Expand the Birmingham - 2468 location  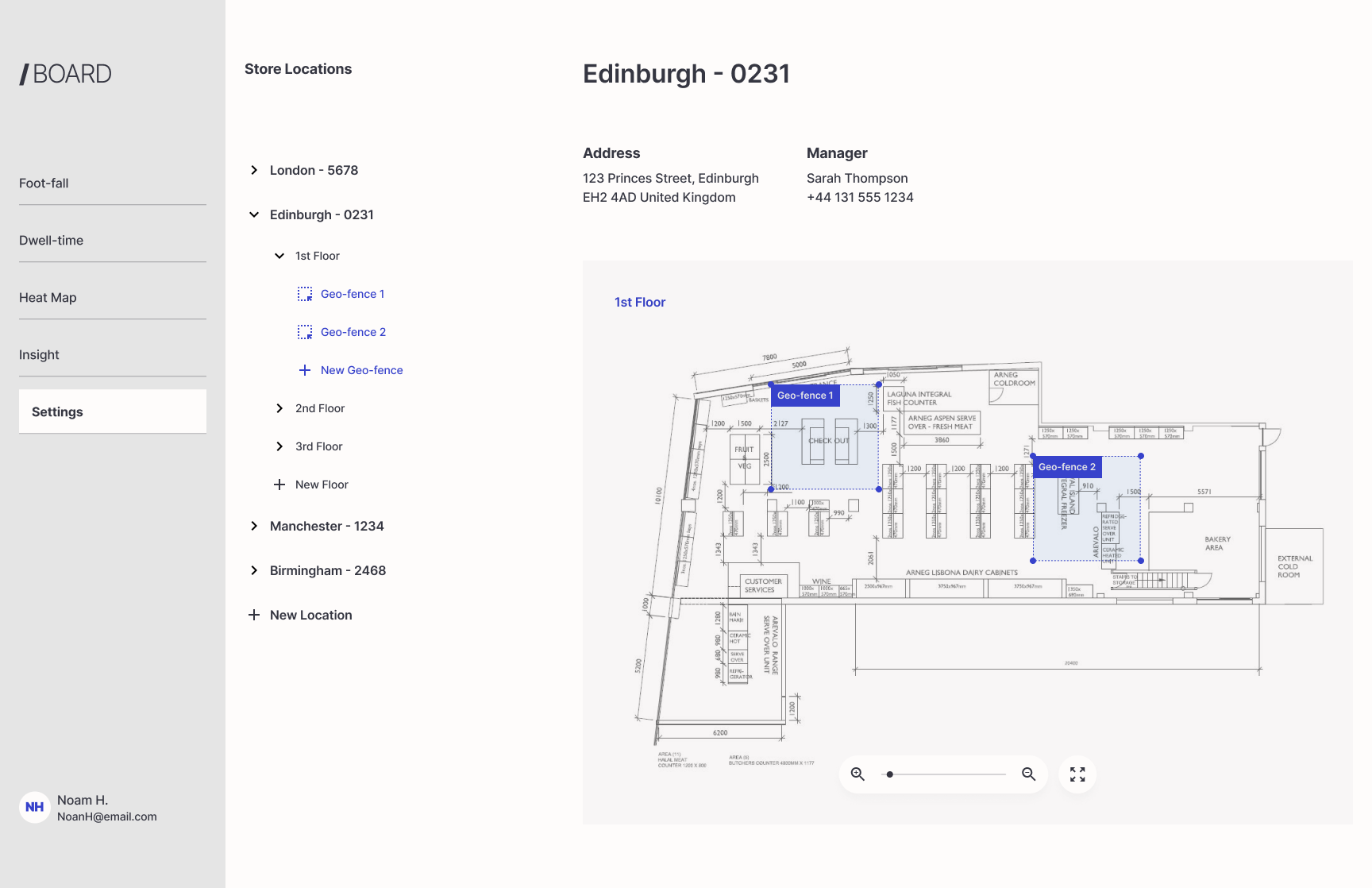coord(254,570)
